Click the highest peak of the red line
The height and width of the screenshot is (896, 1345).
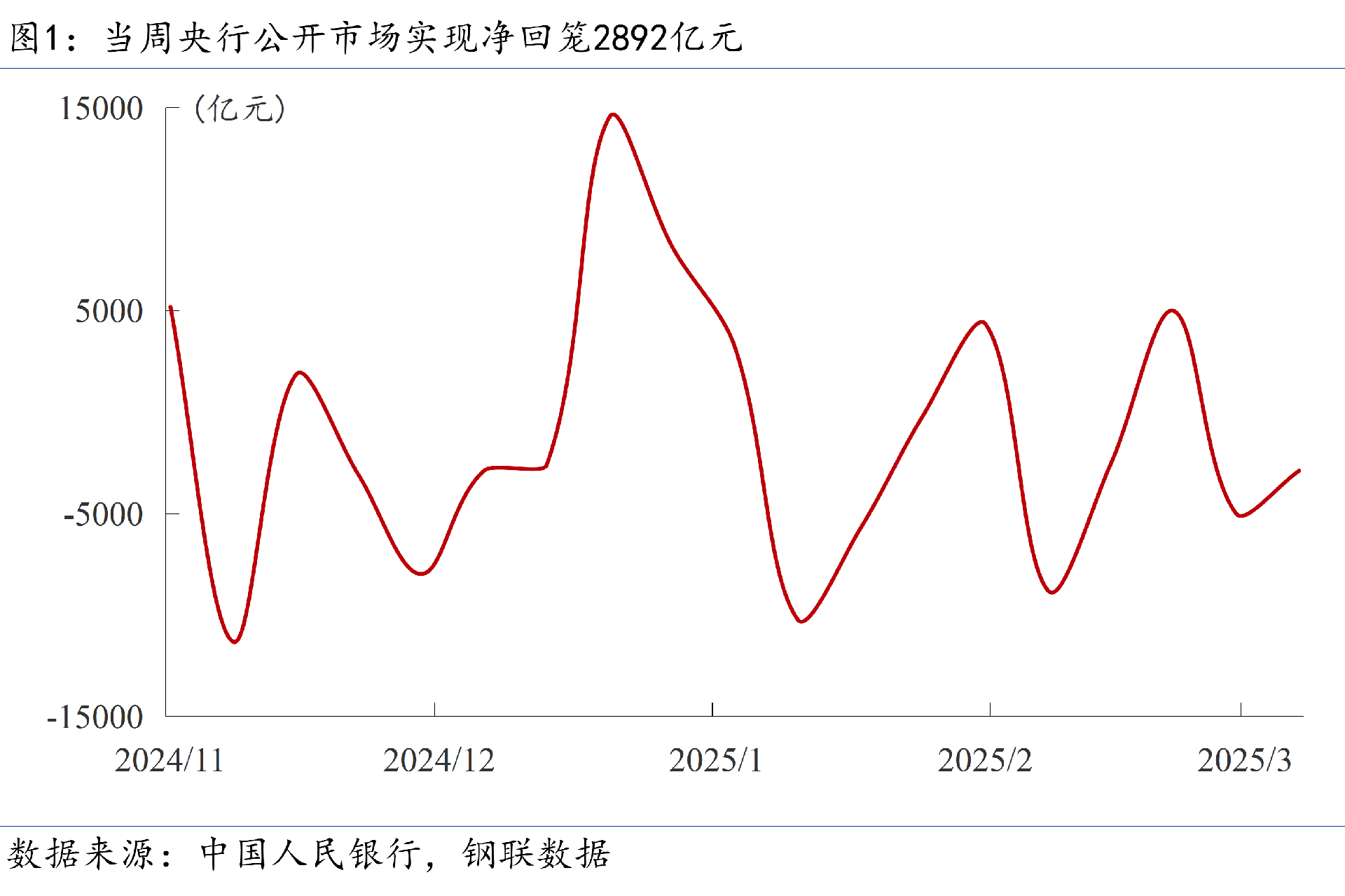[613, 114]
